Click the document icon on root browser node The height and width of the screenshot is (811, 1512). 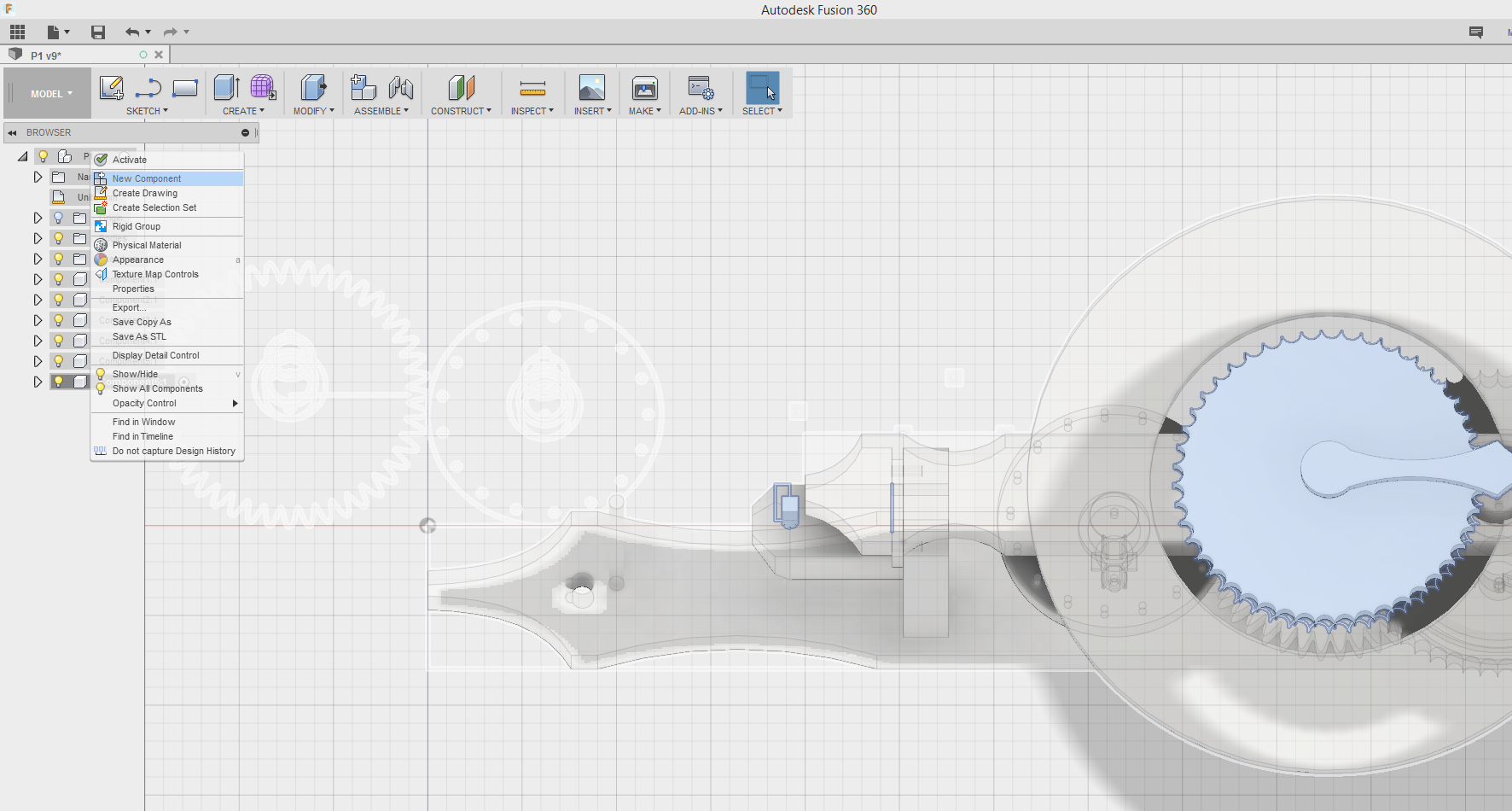[65, 156]
